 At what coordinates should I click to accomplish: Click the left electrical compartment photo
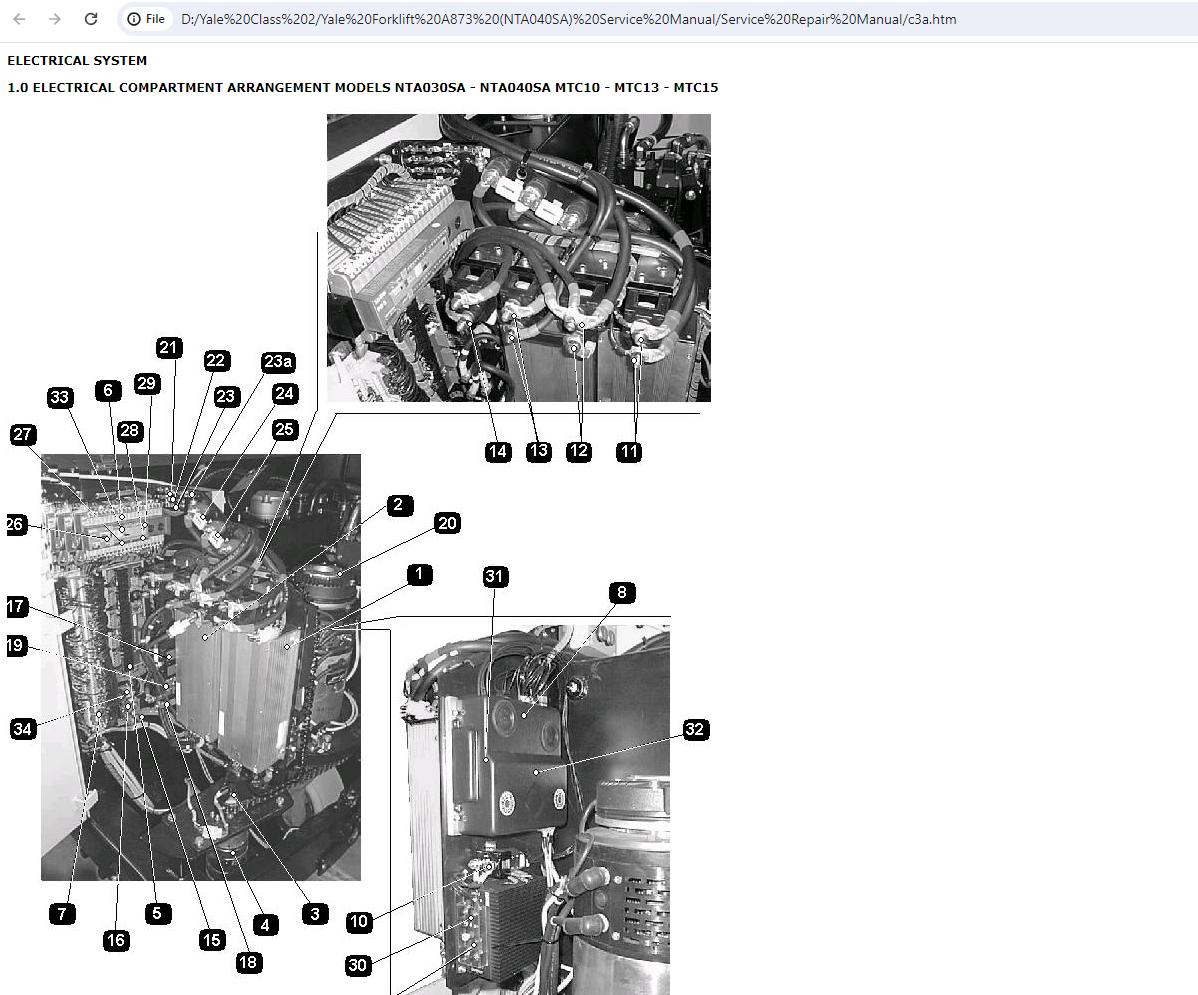pyautogui.click(x=201, y=667)
